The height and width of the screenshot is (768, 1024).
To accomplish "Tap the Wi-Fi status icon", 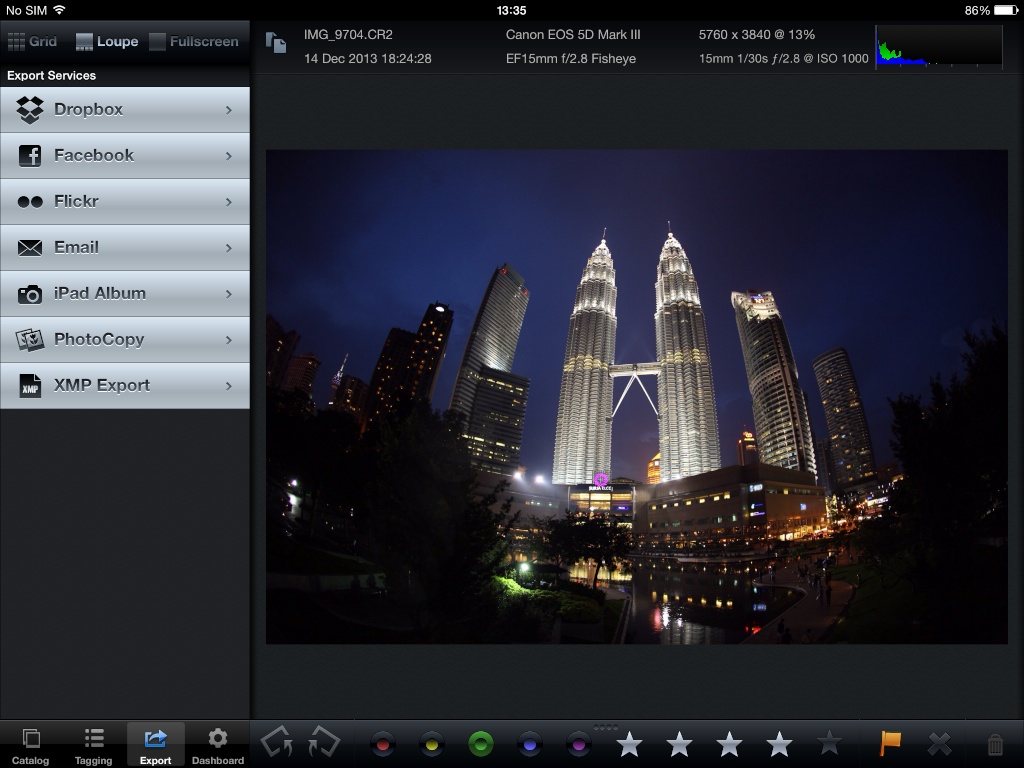I will click(x=59, y=10).
